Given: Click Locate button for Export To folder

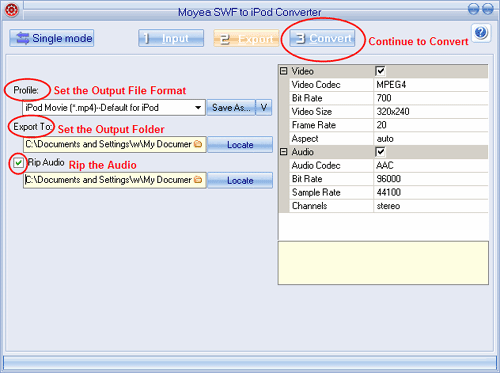Looking at the screenshot, I should tap(240, 144).
